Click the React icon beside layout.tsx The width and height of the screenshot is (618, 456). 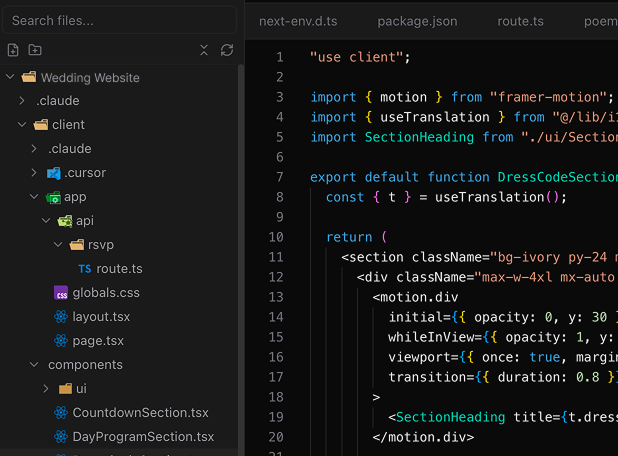click(x=61, y=317)
